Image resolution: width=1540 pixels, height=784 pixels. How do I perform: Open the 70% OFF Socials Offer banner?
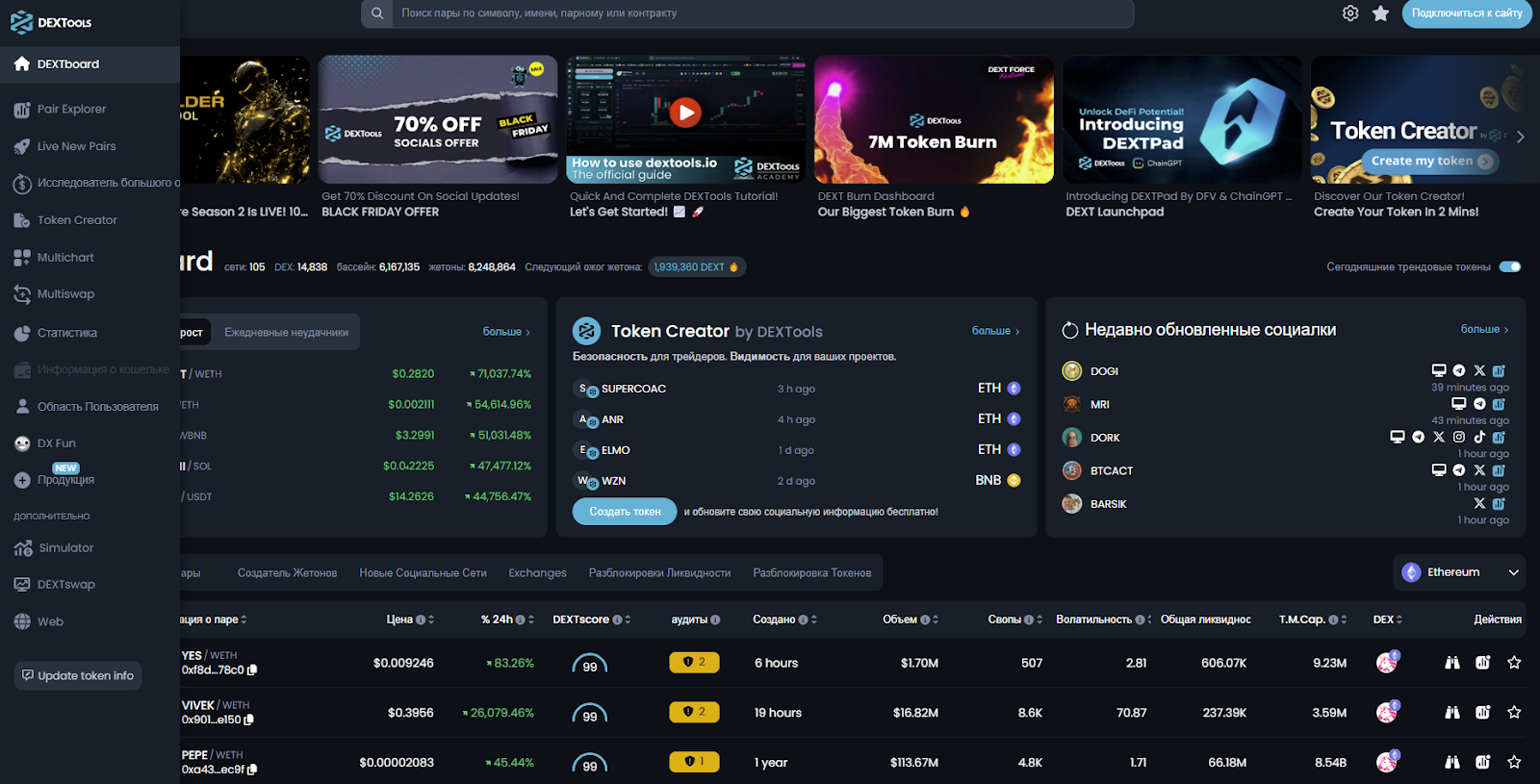438,119
